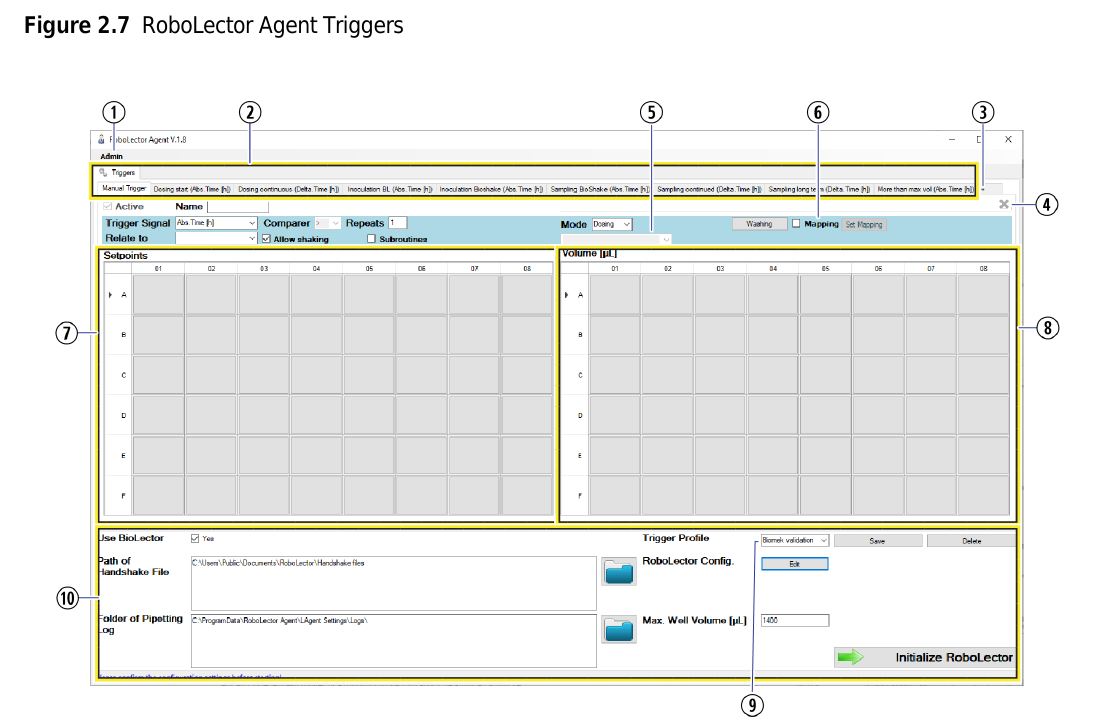Toggle the Active checkbox
This screenshot has width=1100, height=720.
pos(107,206)
